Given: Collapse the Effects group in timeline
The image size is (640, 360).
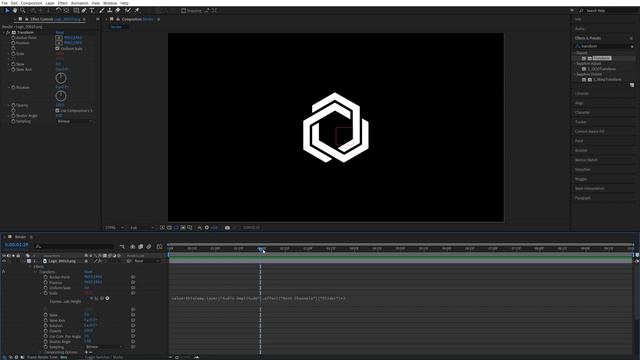Looking at the screenshot, I should [x=31, y=267].
